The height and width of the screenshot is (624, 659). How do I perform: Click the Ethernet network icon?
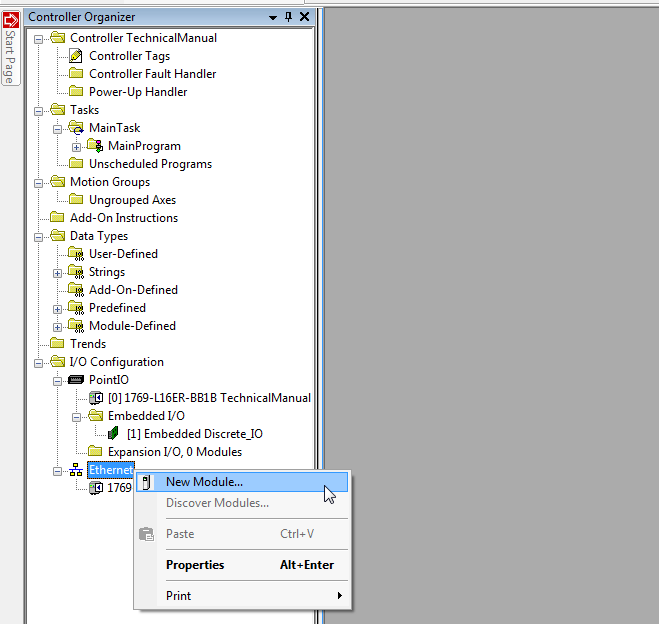[76, 470]
